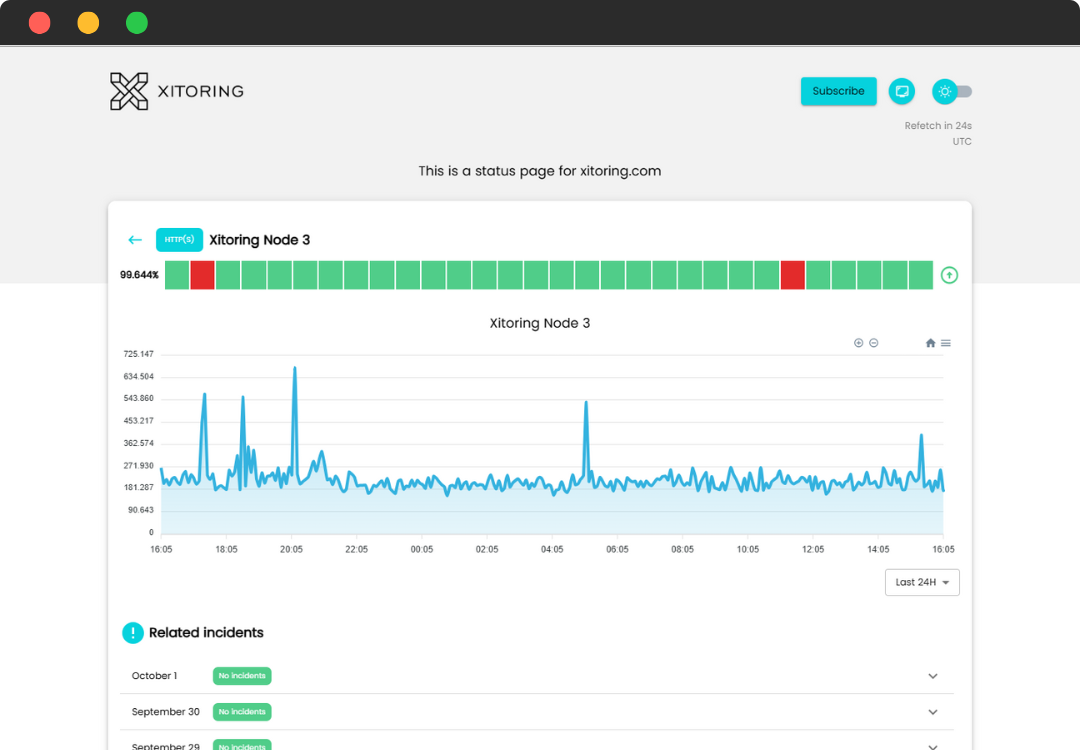Click the Related incidents exclamation icon
This screenshot has height=750, width=1080.
(x=133, y=632)
